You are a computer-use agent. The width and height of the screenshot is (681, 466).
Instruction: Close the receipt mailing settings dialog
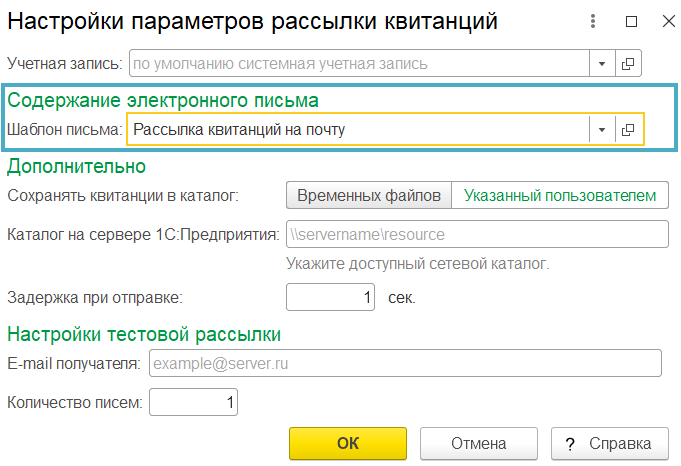(x=669, y=21)
